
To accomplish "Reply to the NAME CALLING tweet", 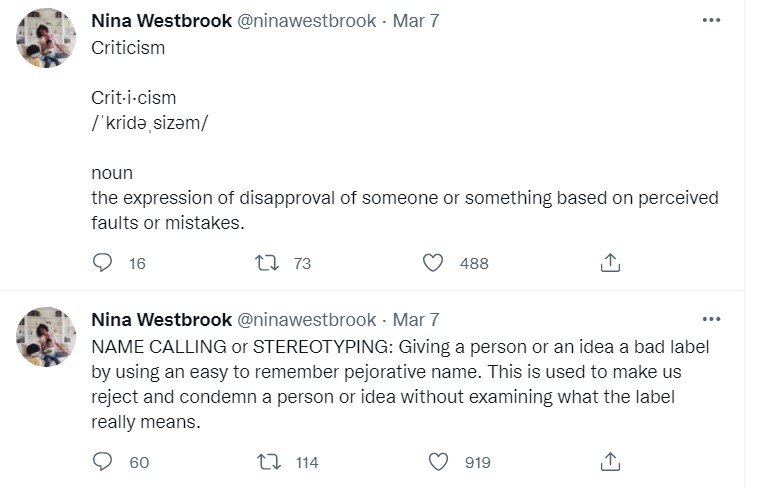I will point(103,462).
